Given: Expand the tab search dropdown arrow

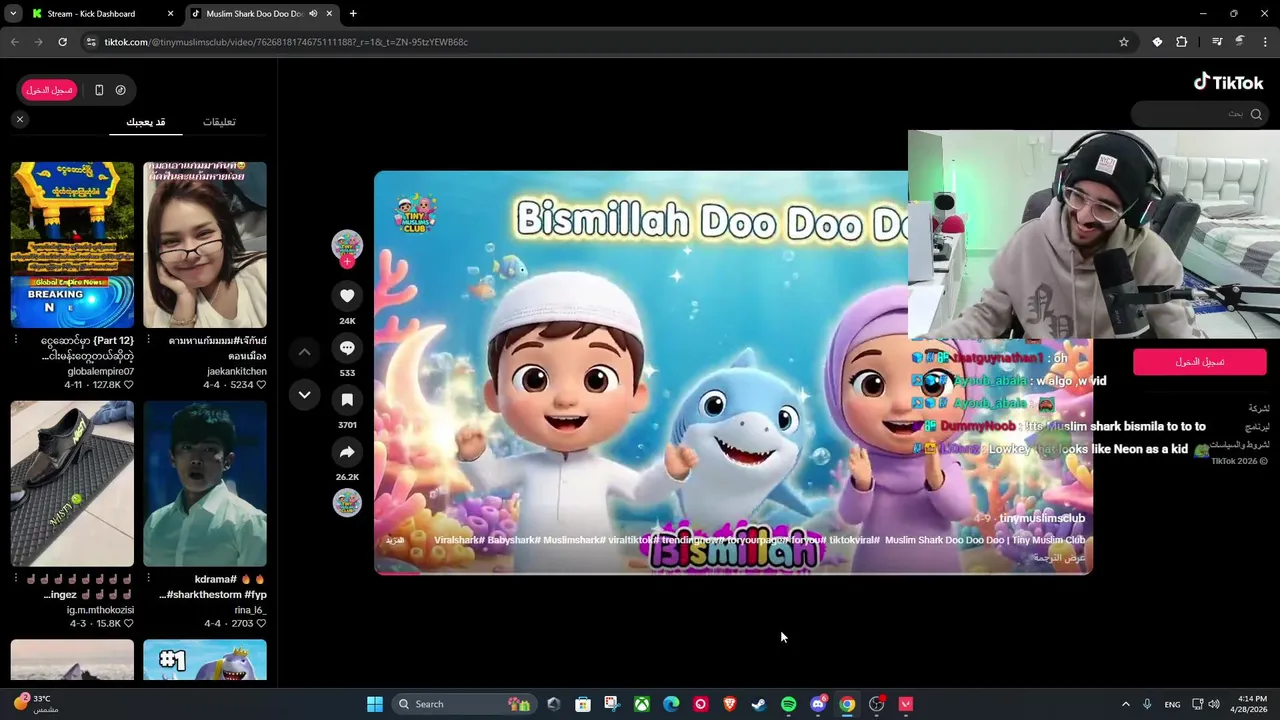Looking at the screenshot, I should (13, 14).
